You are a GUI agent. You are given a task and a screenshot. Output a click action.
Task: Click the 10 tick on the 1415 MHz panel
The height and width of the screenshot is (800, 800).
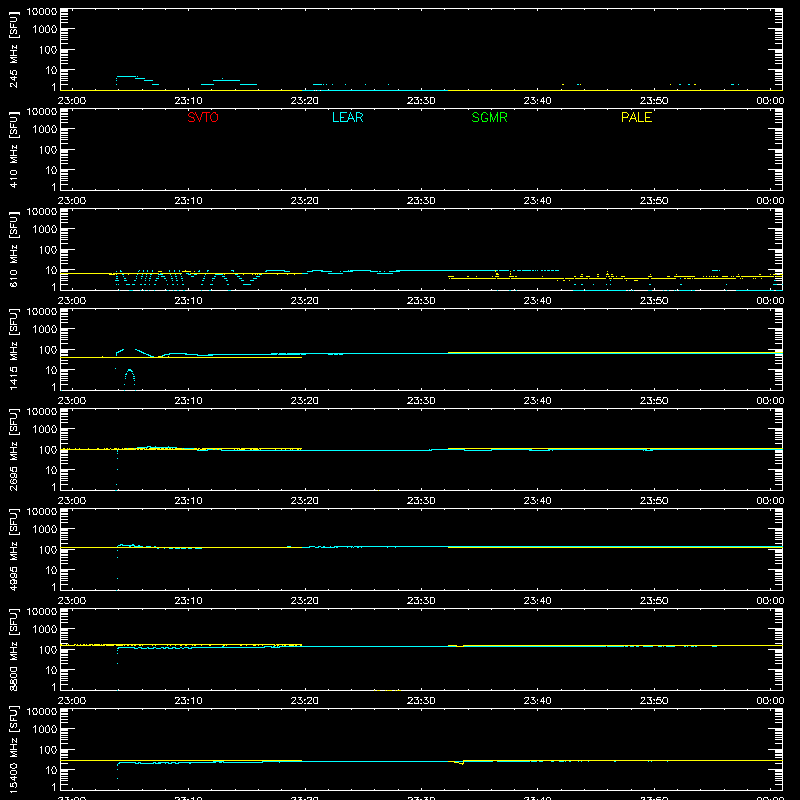(x=51, y=370)
